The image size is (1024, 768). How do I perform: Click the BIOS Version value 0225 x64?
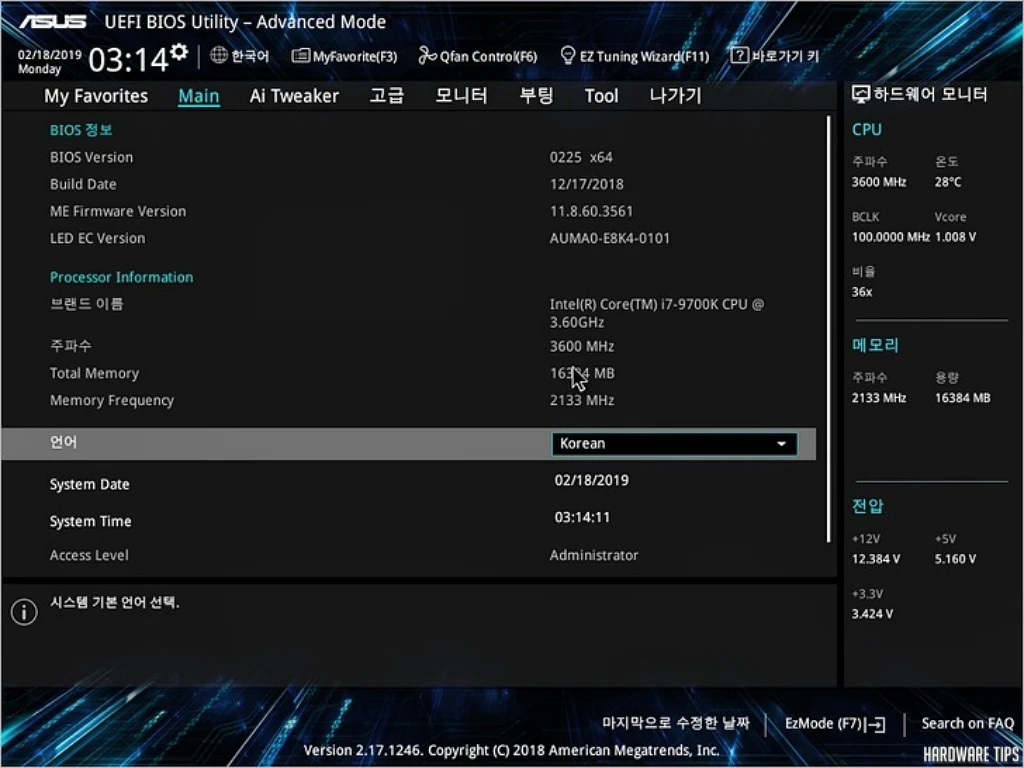point(581,157)
